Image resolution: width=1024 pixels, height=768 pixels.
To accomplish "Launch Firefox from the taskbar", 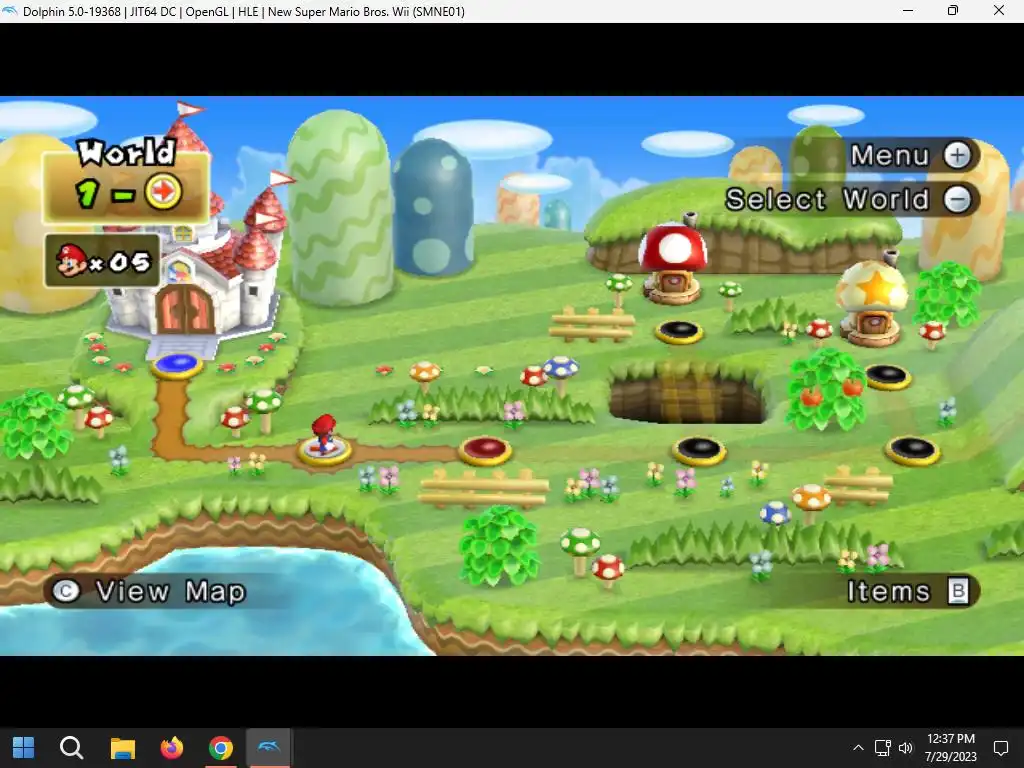I will click(x=172, y=748).
